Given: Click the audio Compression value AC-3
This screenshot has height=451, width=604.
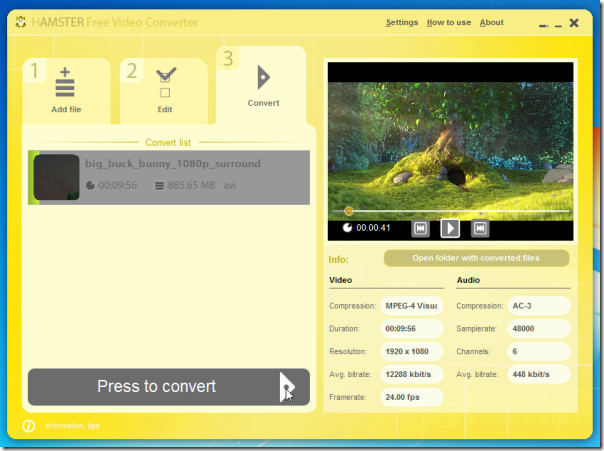Looking at the screenshot, I should pyautogui.click(x=539, y=306).
